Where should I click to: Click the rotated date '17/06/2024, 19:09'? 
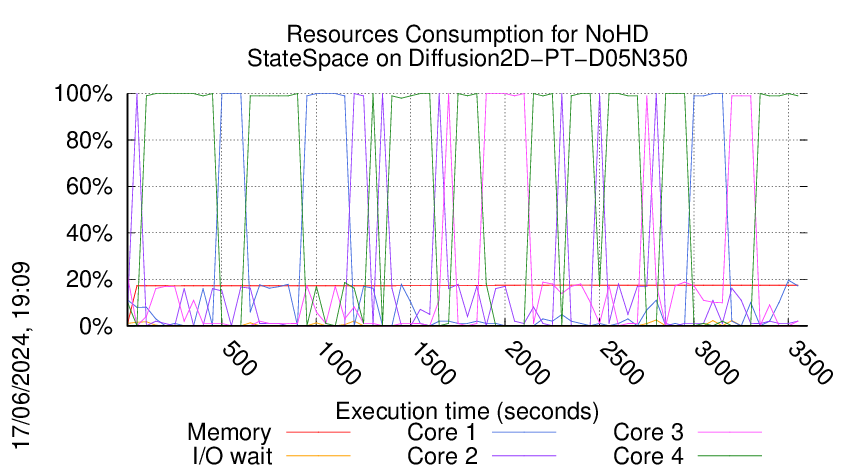pos(22,356)
